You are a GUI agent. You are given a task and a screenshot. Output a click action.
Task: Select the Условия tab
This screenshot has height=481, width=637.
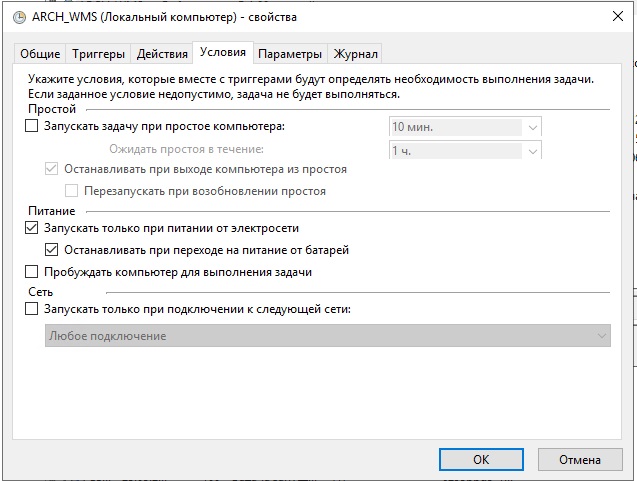222,53
